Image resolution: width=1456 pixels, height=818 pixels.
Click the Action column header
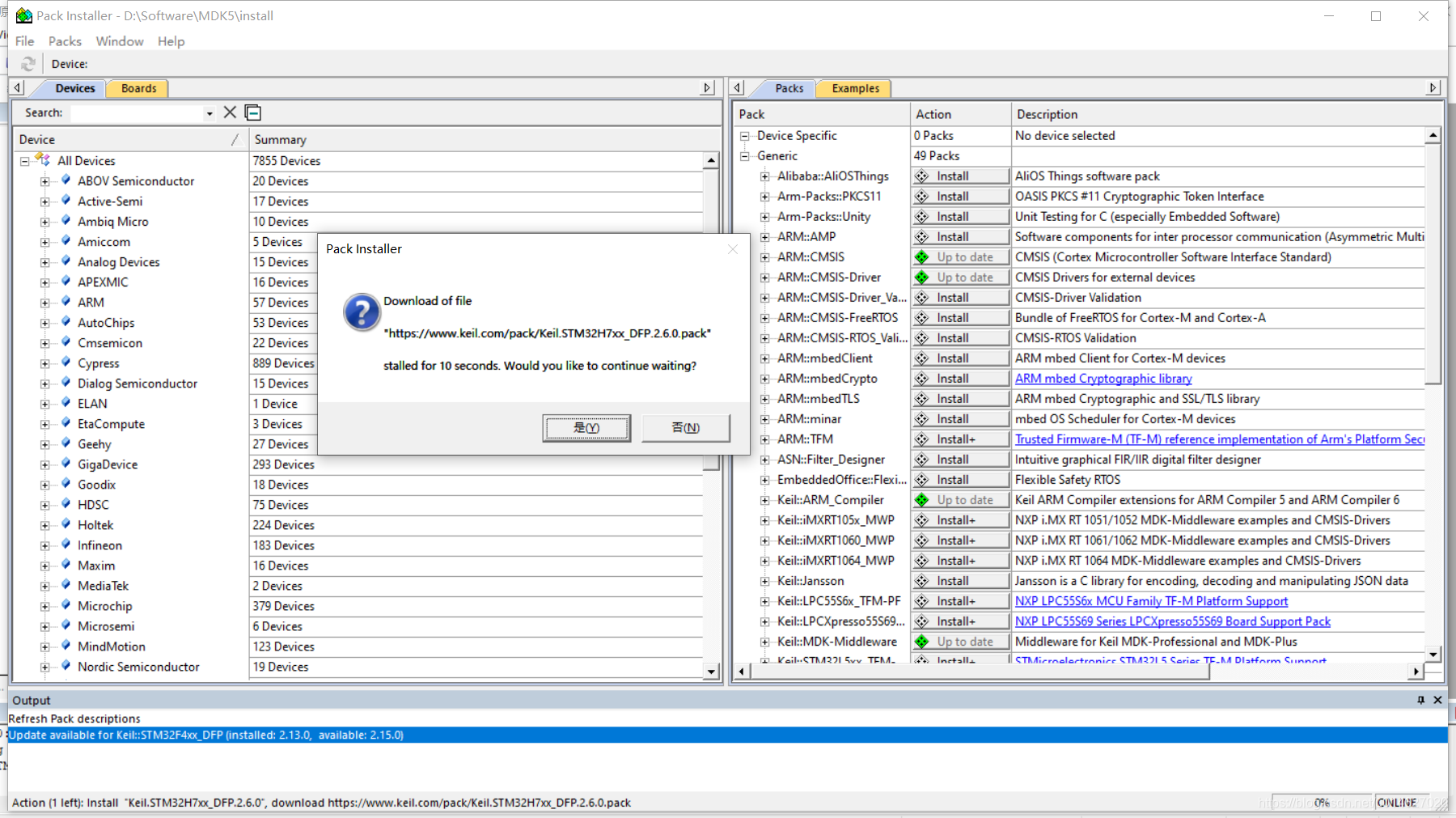(x=960, y=114)
